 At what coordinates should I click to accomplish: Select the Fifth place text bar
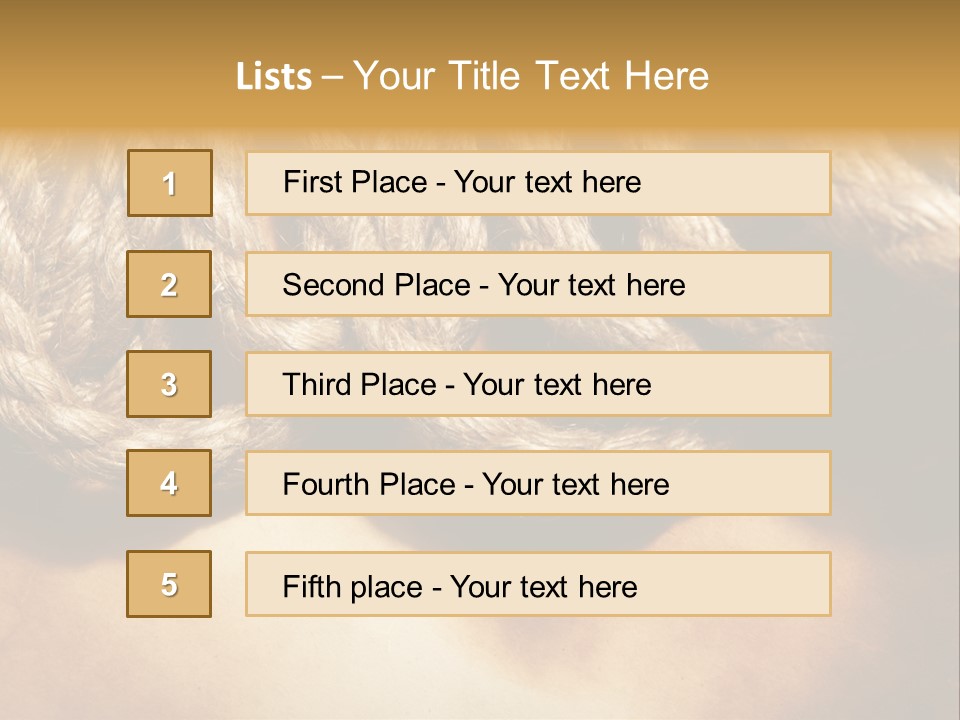538,584
